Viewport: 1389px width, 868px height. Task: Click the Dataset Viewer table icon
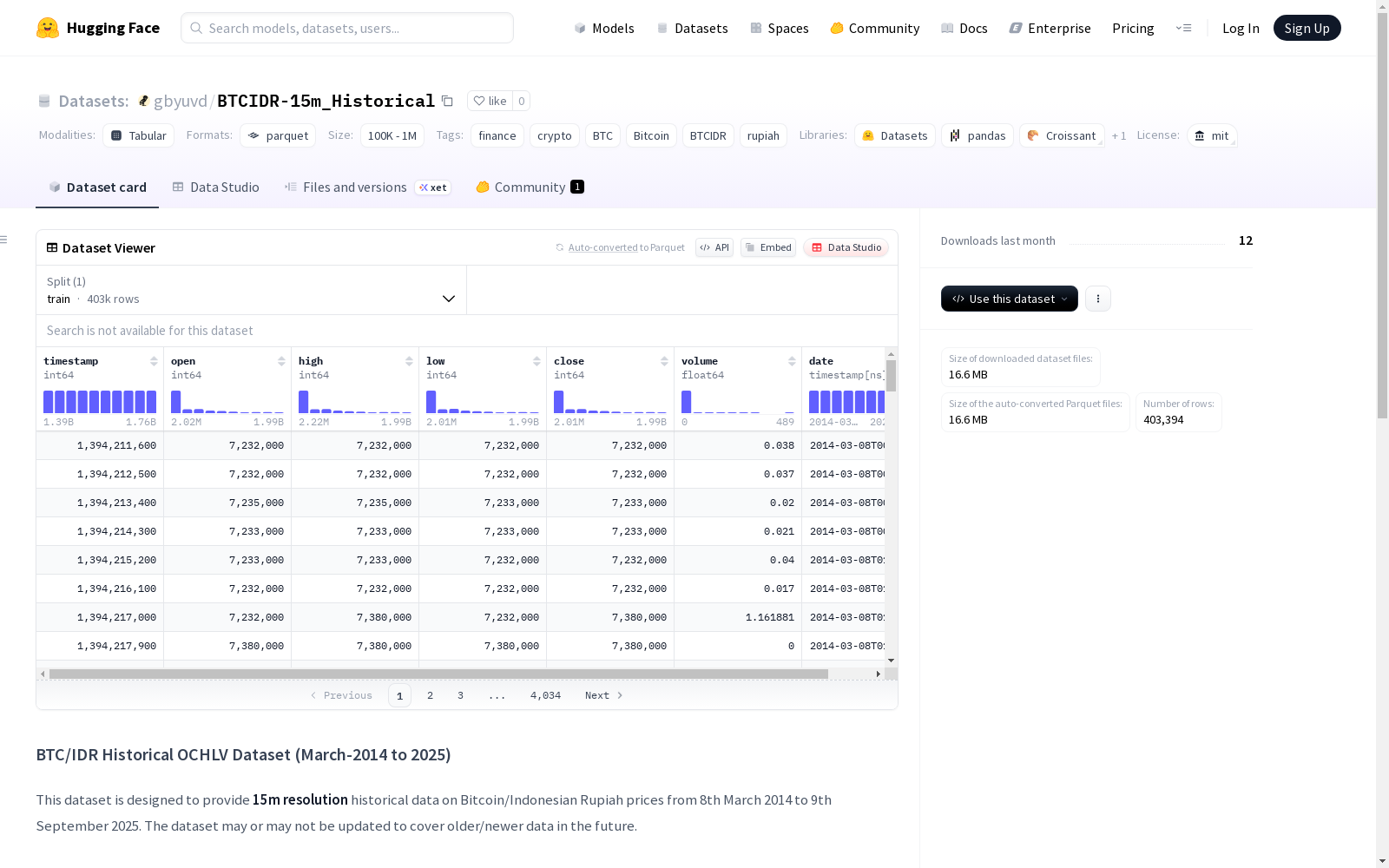point(52,247)
